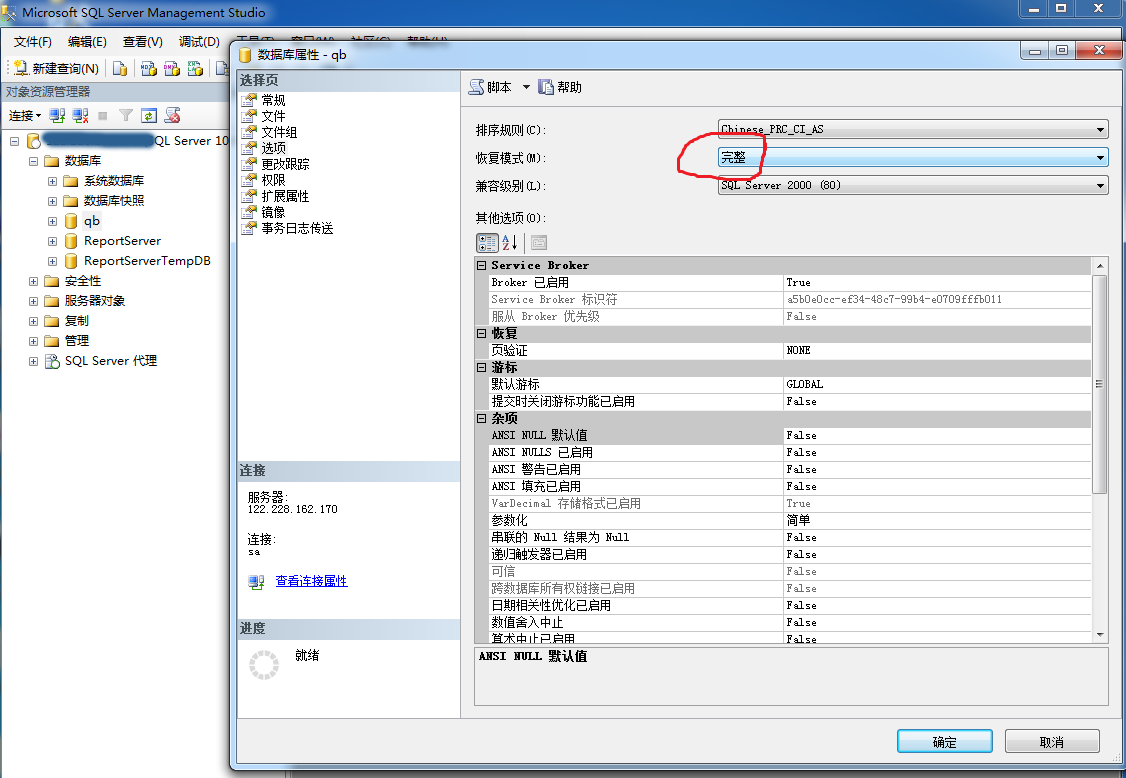Select the server node icon in the tree
This screenshot has width=1126, height=778.
34,141
